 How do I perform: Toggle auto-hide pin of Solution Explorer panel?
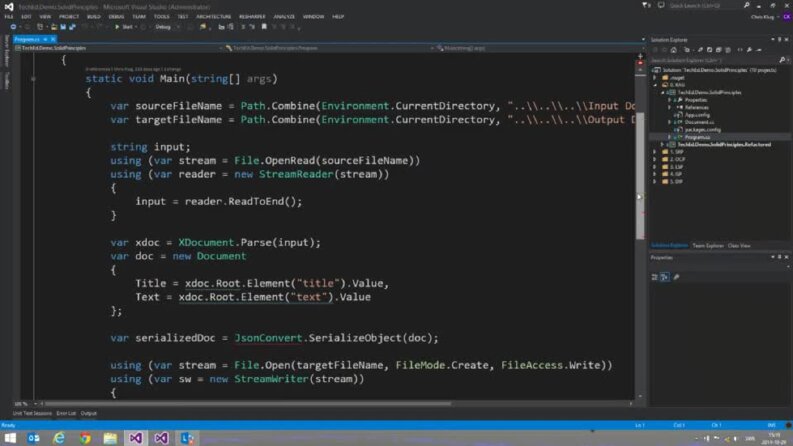779,39
